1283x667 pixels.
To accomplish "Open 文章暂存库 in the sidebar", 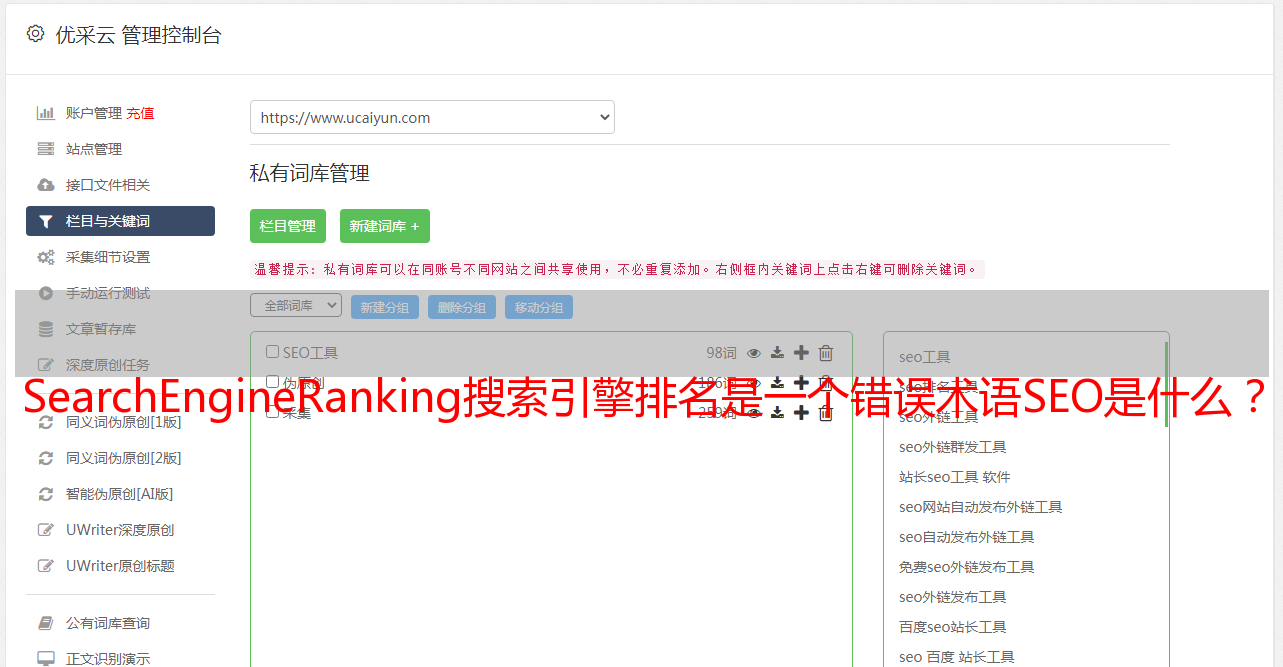I will point(101,329).
